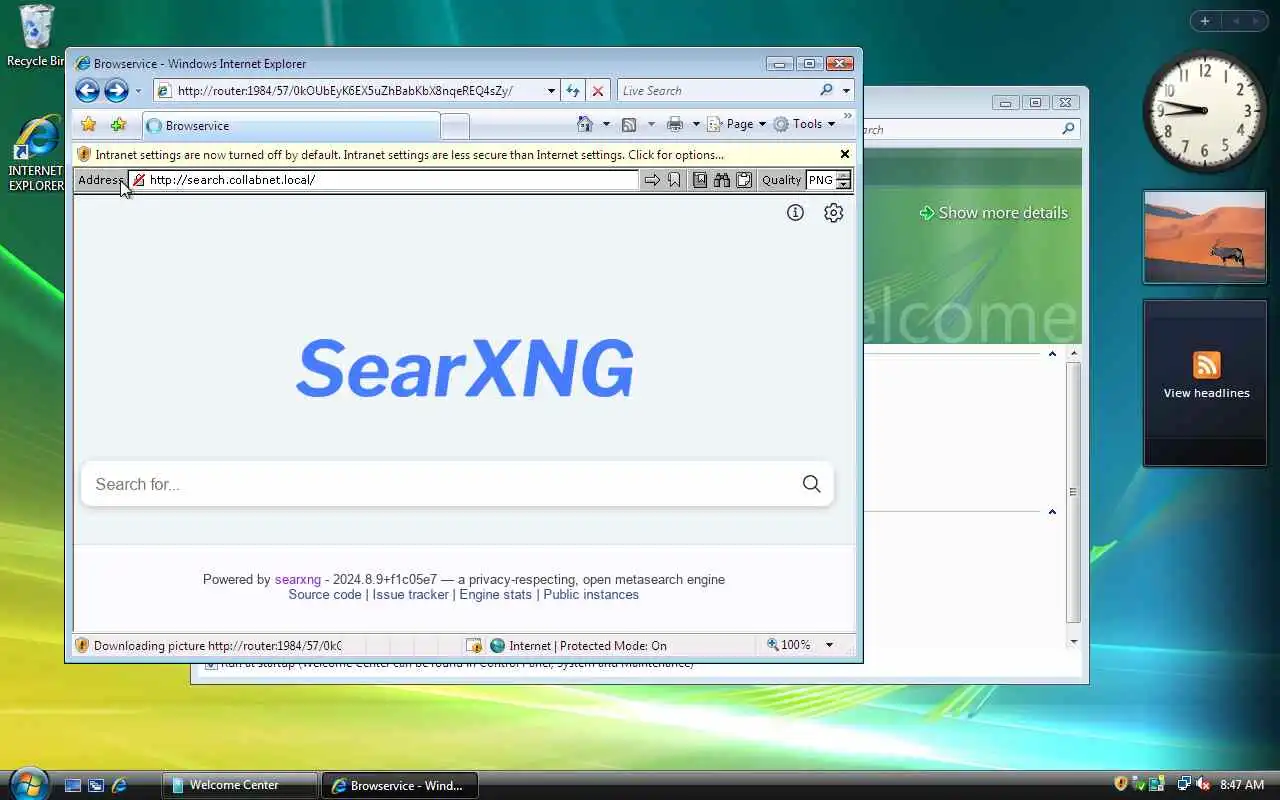Click the status bar pop-up blocker icon
Image resolution: width=1280 pixels, height=800 pixels.
(x=474, y=645)
